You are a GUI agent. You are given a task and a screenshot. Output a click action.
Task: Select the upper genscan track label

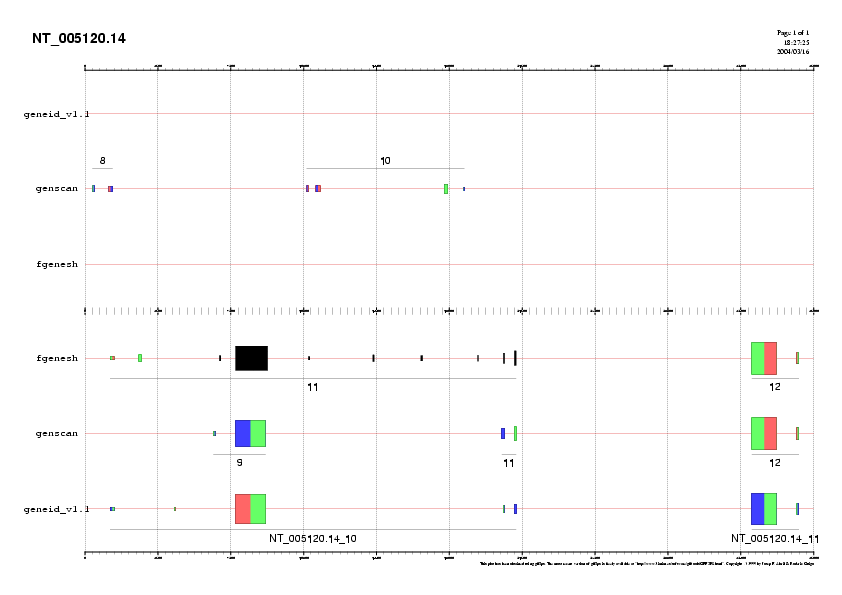(57, 188)
